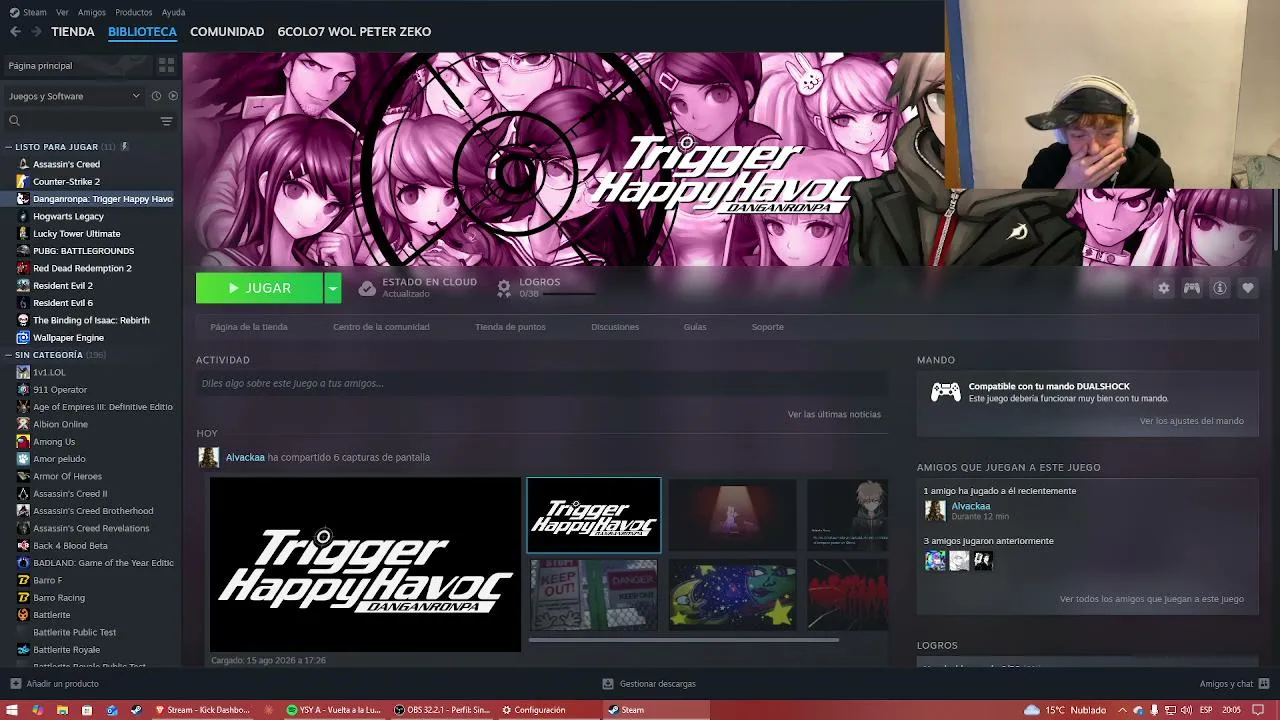Show recently played clock filter
The height and width of the screenshot is (720, 1280).
coord(156,96)
